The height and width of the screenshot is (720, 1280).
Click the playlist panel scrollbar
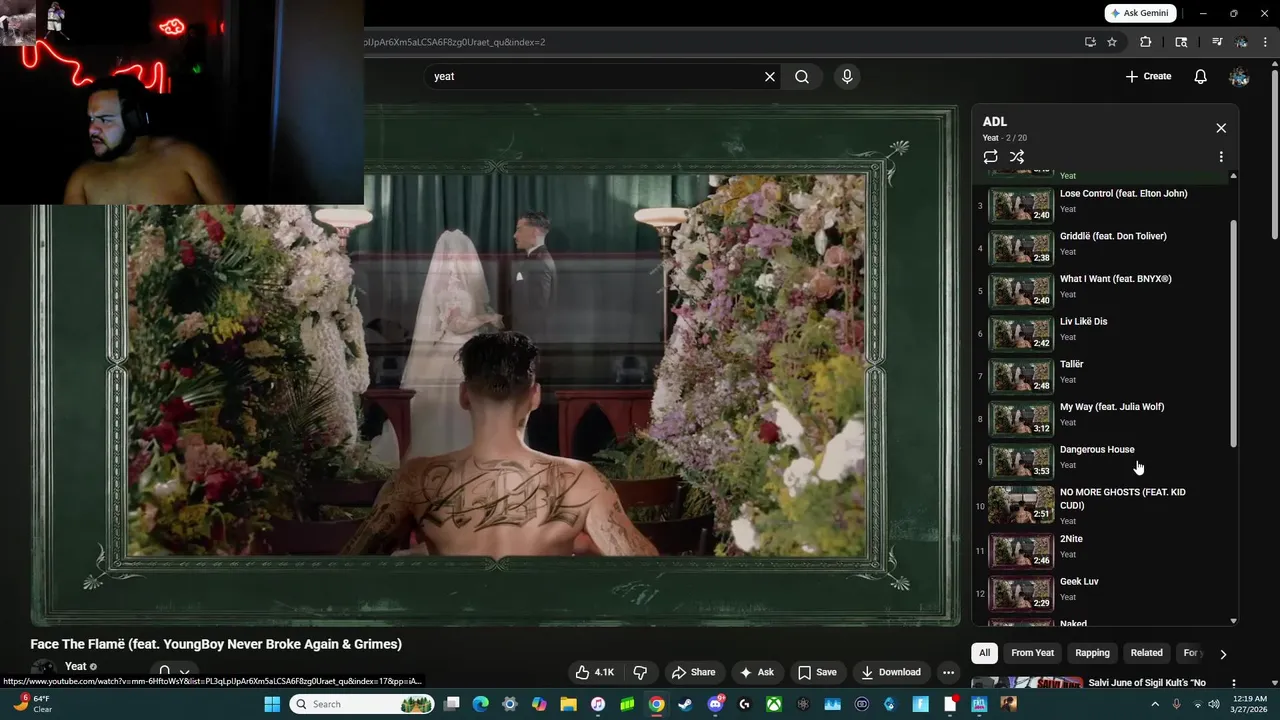coord(1233,334)
